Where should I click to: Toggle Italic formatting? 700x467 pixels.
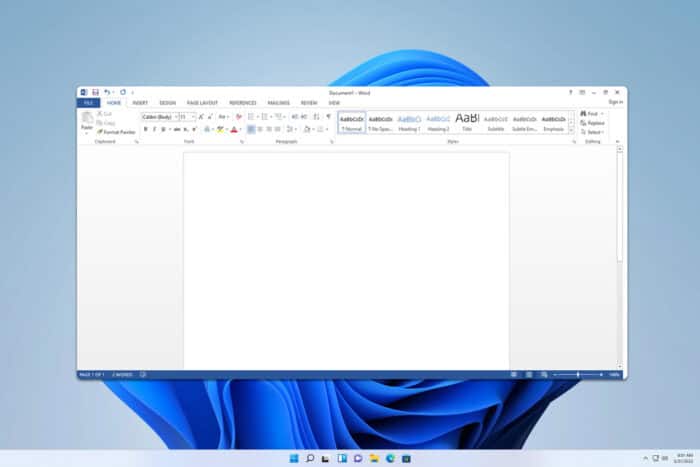155,129
